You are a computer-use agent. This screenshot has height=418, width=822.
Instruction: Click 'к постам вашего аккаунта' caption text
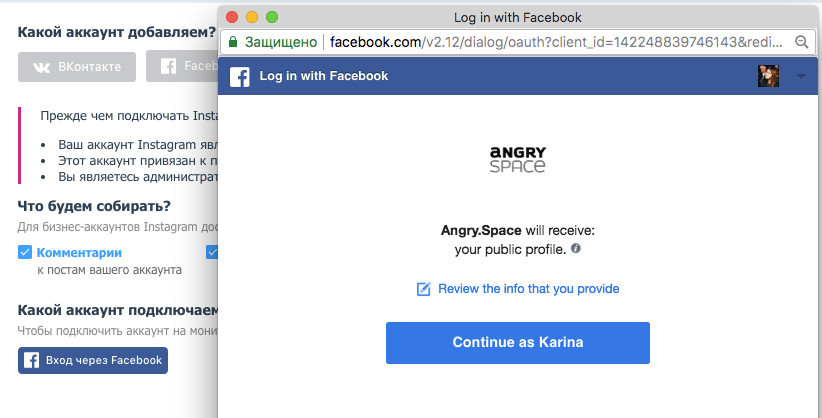pos(110,270)
